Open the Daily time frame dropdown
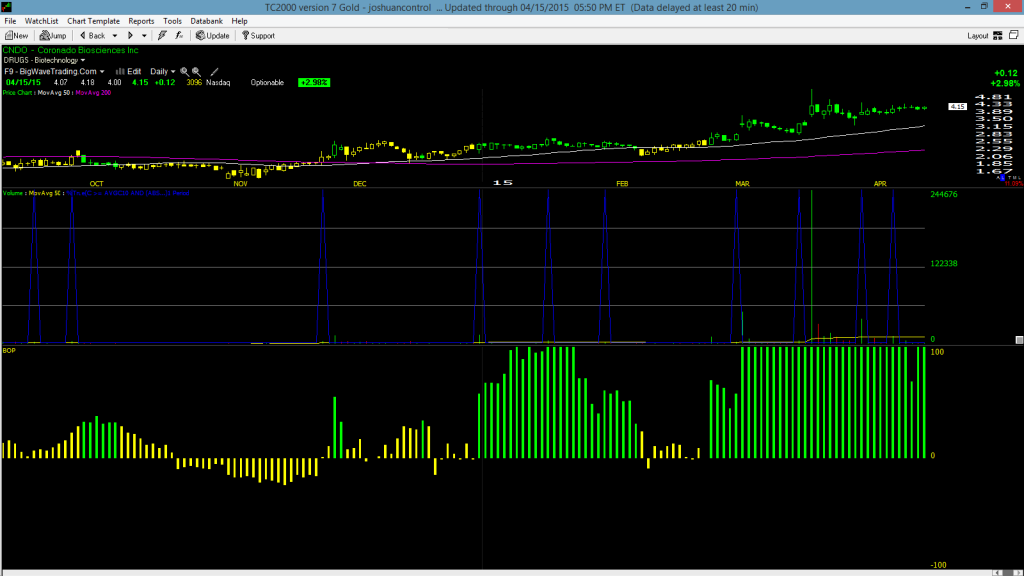 click(163, 72)
